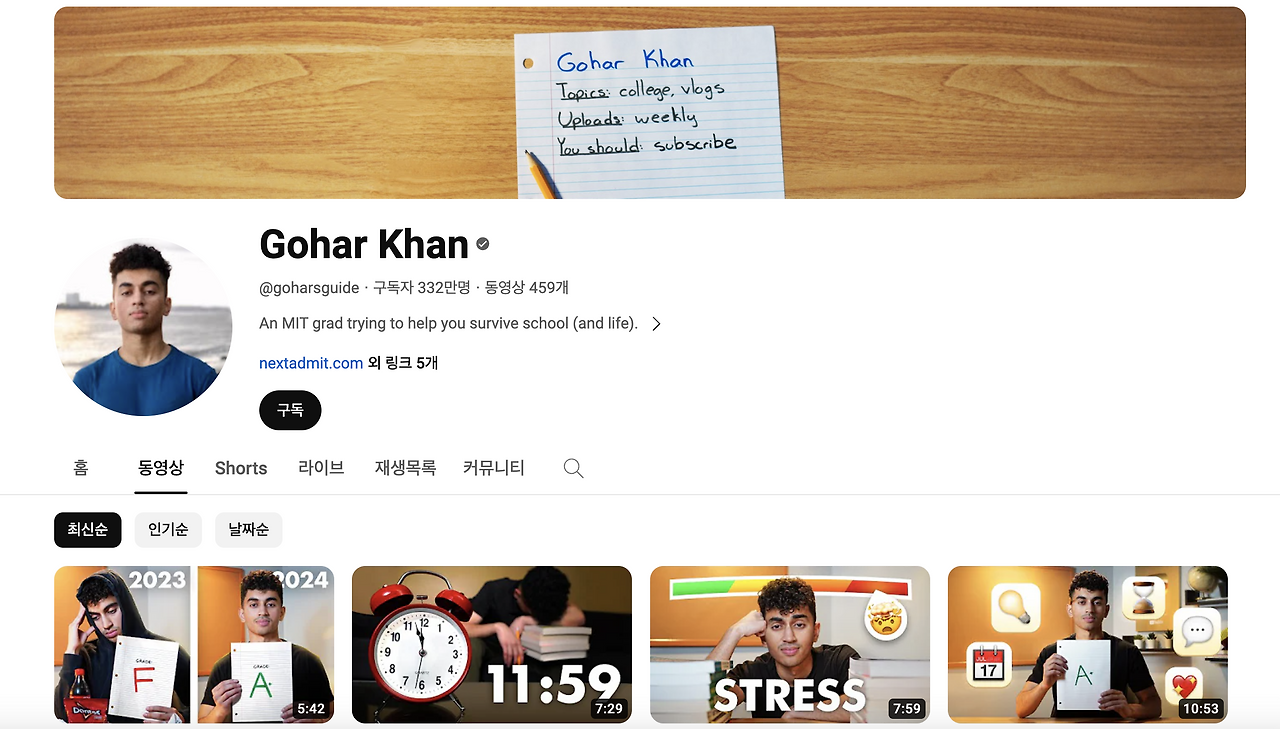Open the STRESS video thumbnail
The width and height of the screenshot is (1280, 729).
point(790,645)
